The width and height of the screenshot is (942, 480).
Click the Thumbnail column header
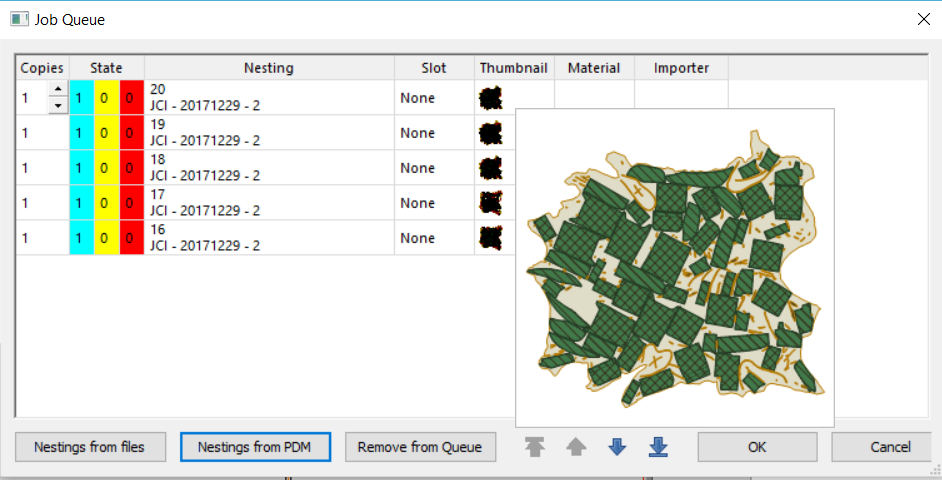click(x=514, y=68)
